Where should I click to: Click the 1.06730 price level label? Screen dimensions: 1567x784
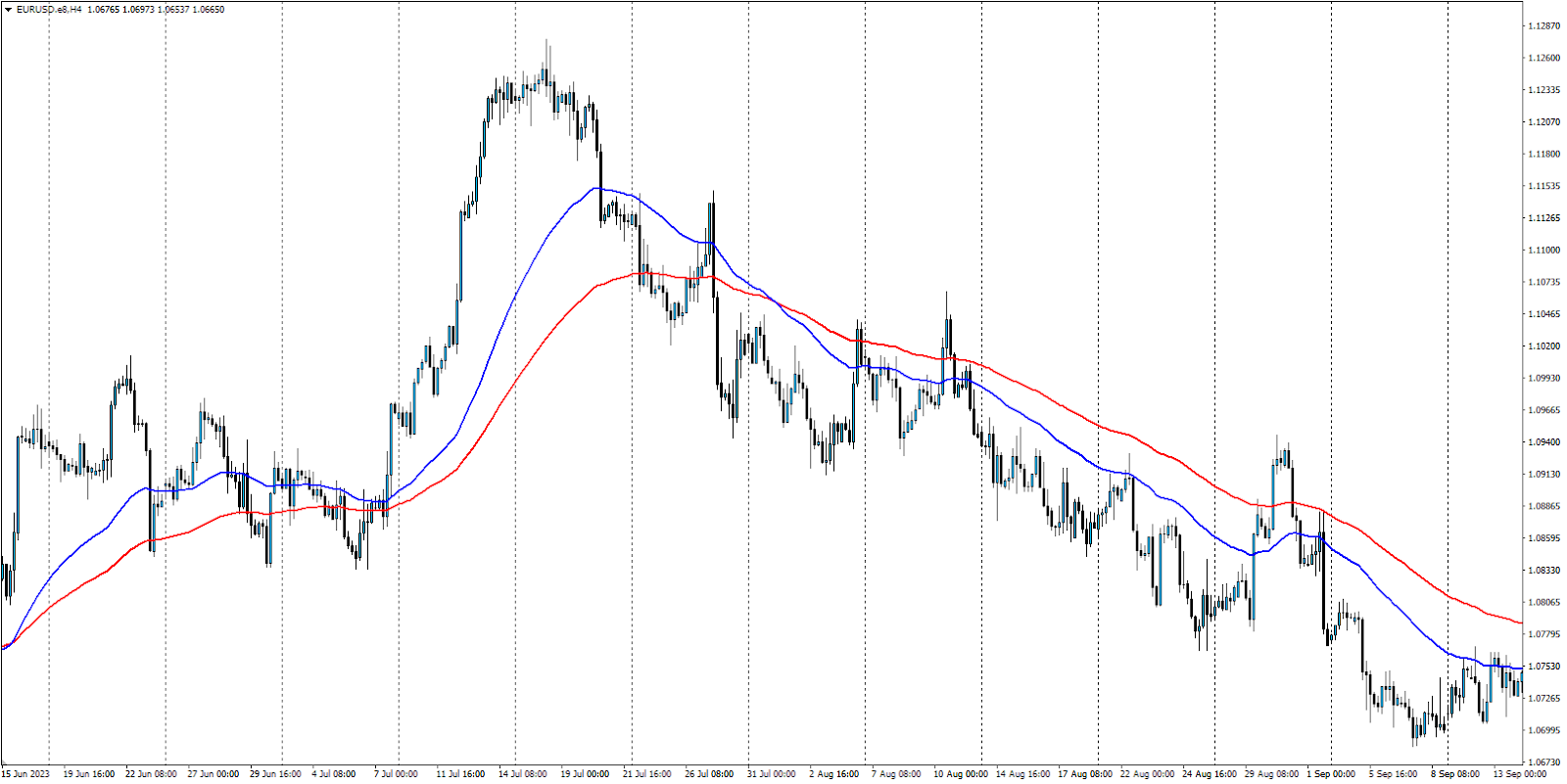click(1544, 762)
